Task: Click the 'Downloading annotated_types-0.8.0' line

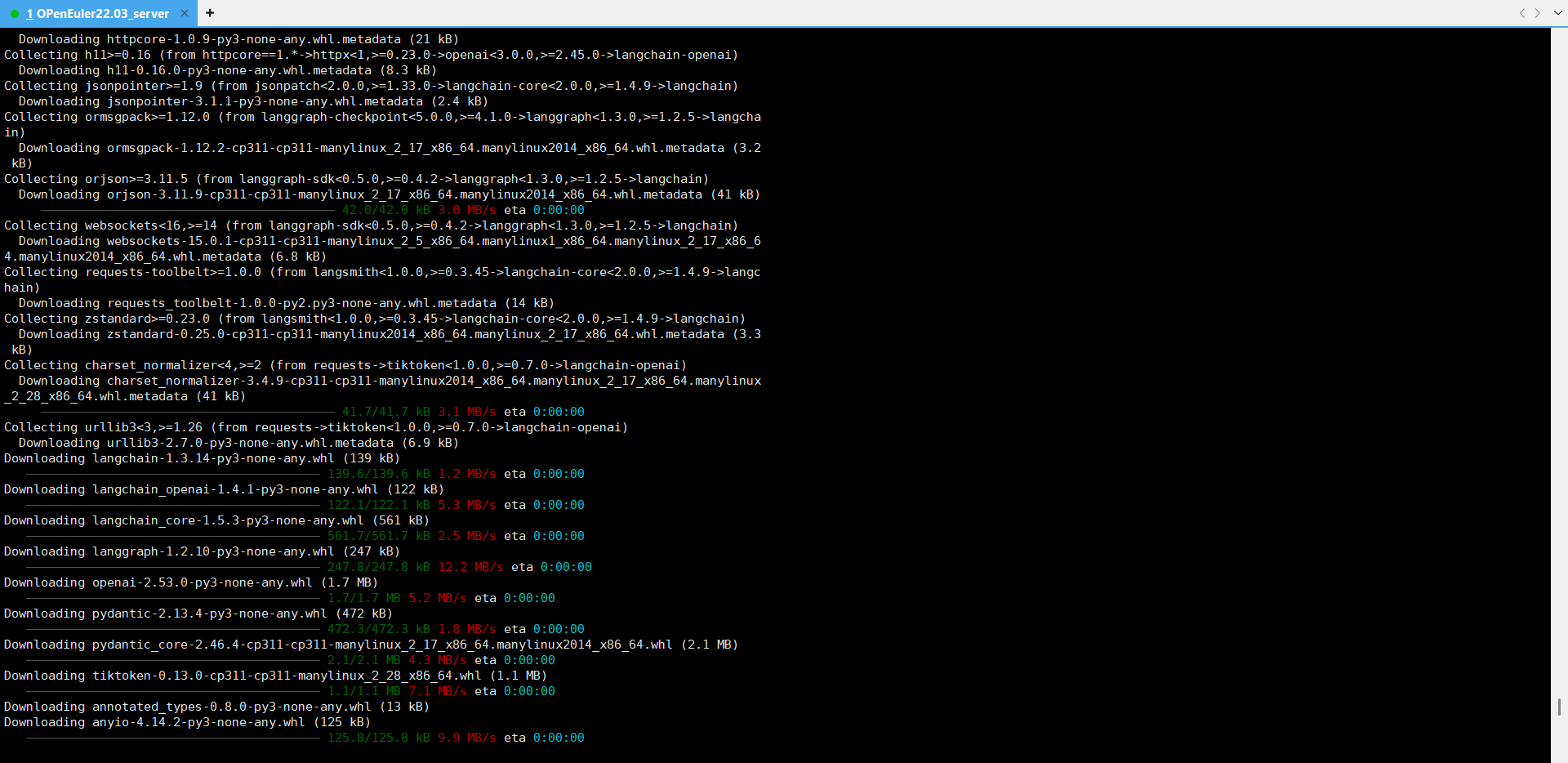Action: point(216,707)
